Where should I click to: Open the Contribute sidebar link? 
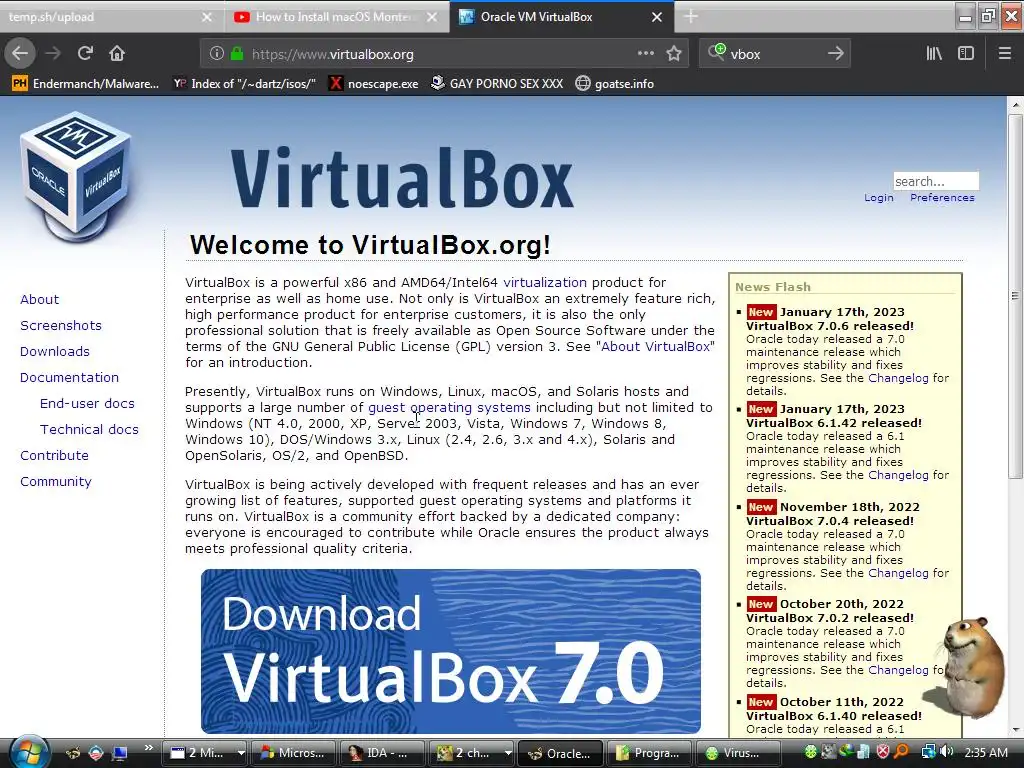(x=54, y=456)
